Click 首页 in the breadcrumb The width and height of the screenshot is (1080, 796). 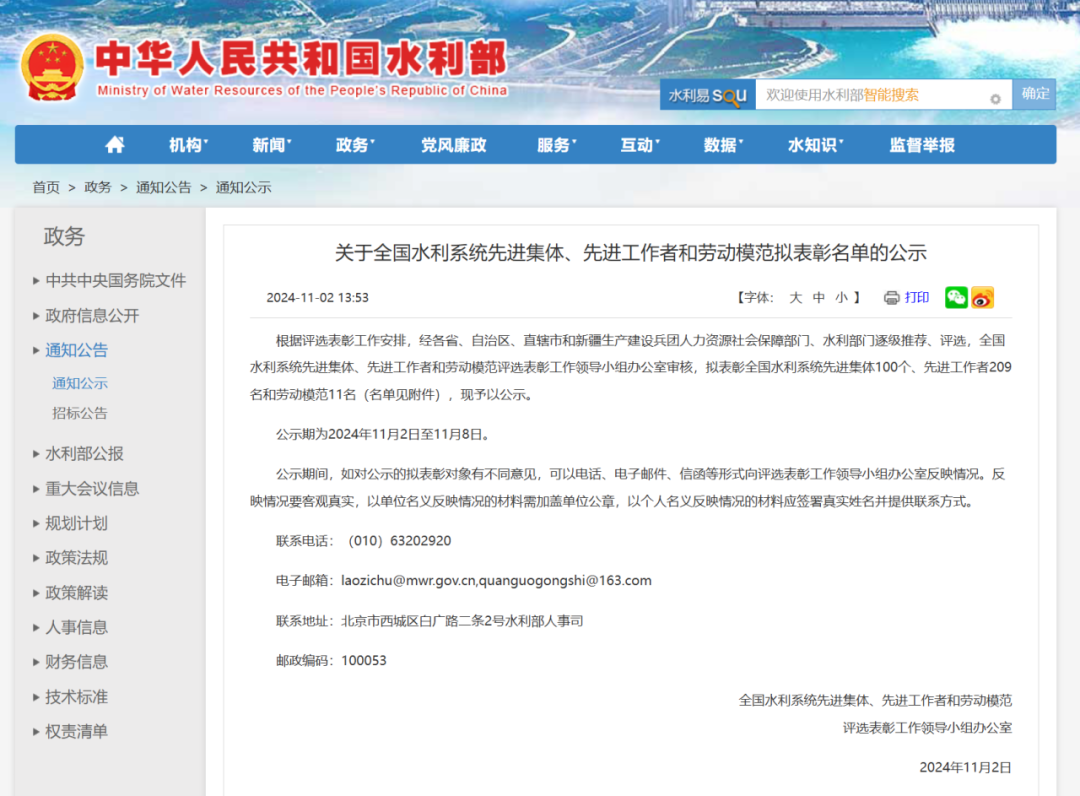[46, 187]
